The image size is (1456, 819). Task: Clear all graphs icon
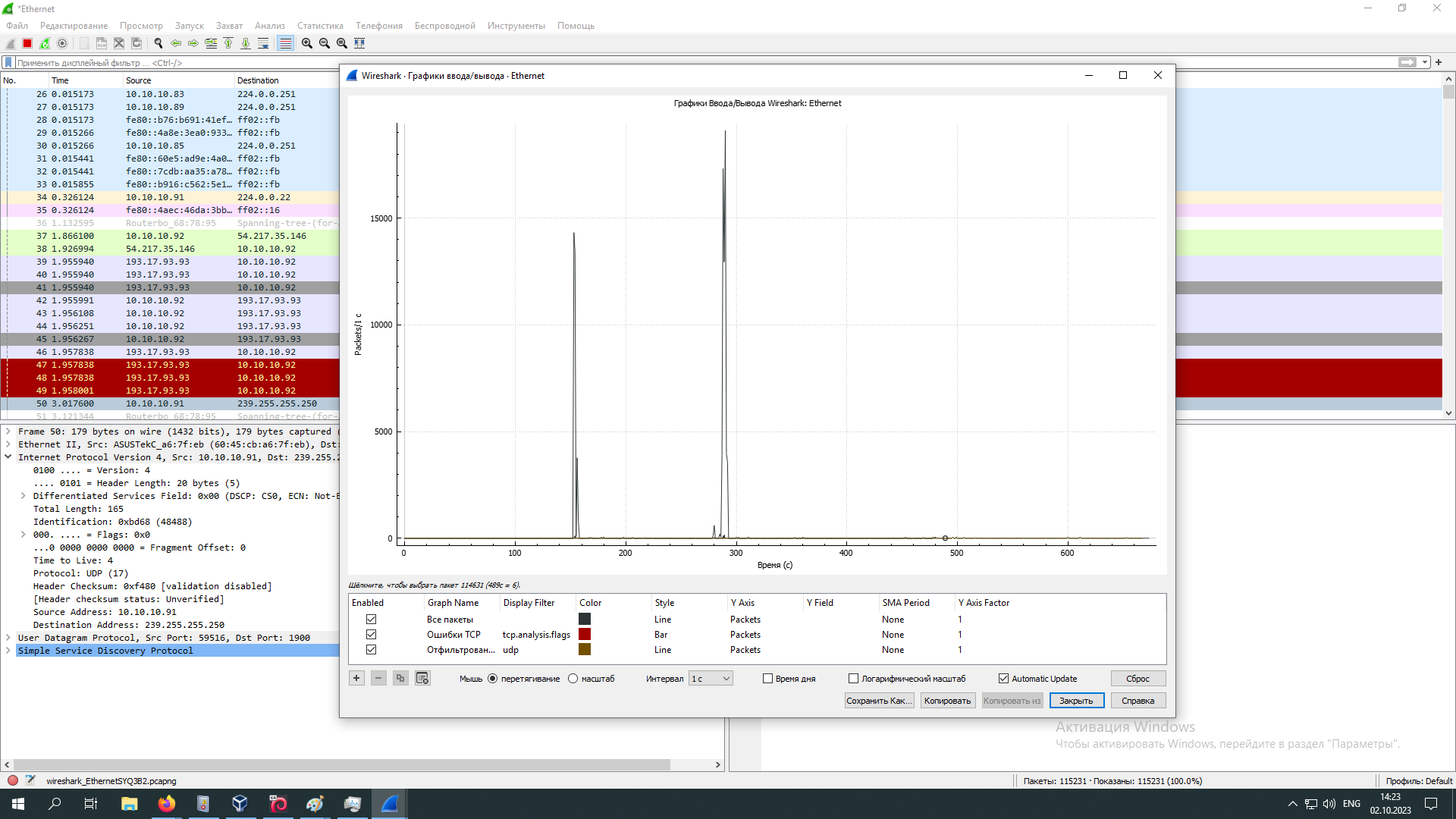click(x=422, y=678)
